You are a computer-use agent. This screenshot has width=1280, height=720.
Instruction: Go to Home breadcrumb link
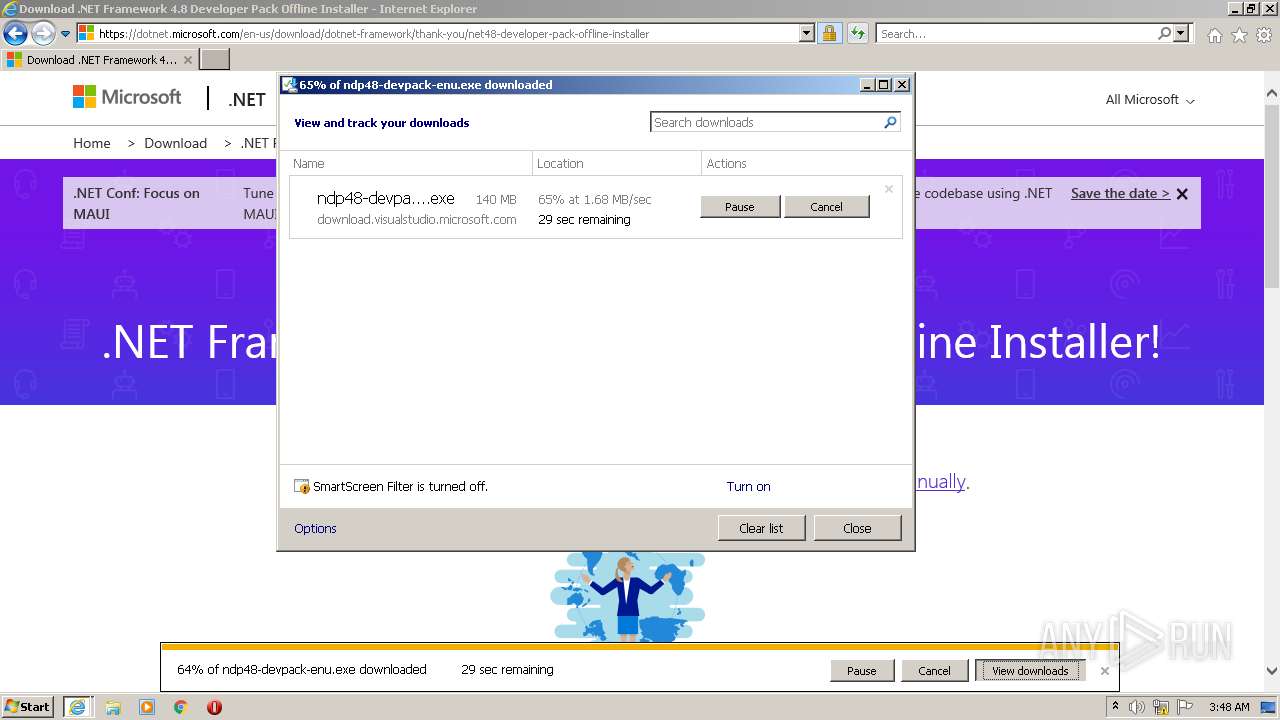click(92, 143)
